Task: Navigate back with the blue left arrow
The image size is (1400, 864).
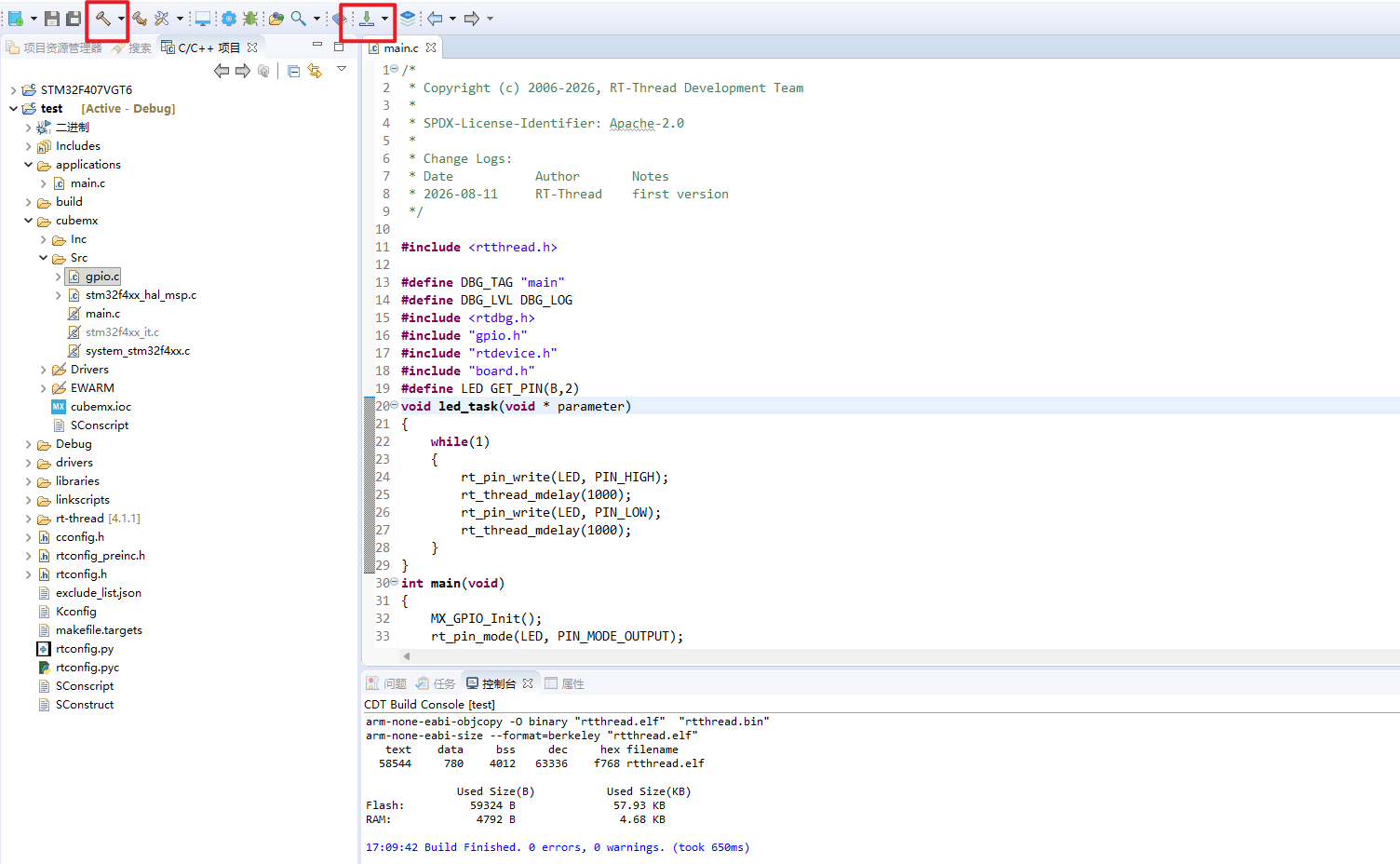Action: pos(435,19)
